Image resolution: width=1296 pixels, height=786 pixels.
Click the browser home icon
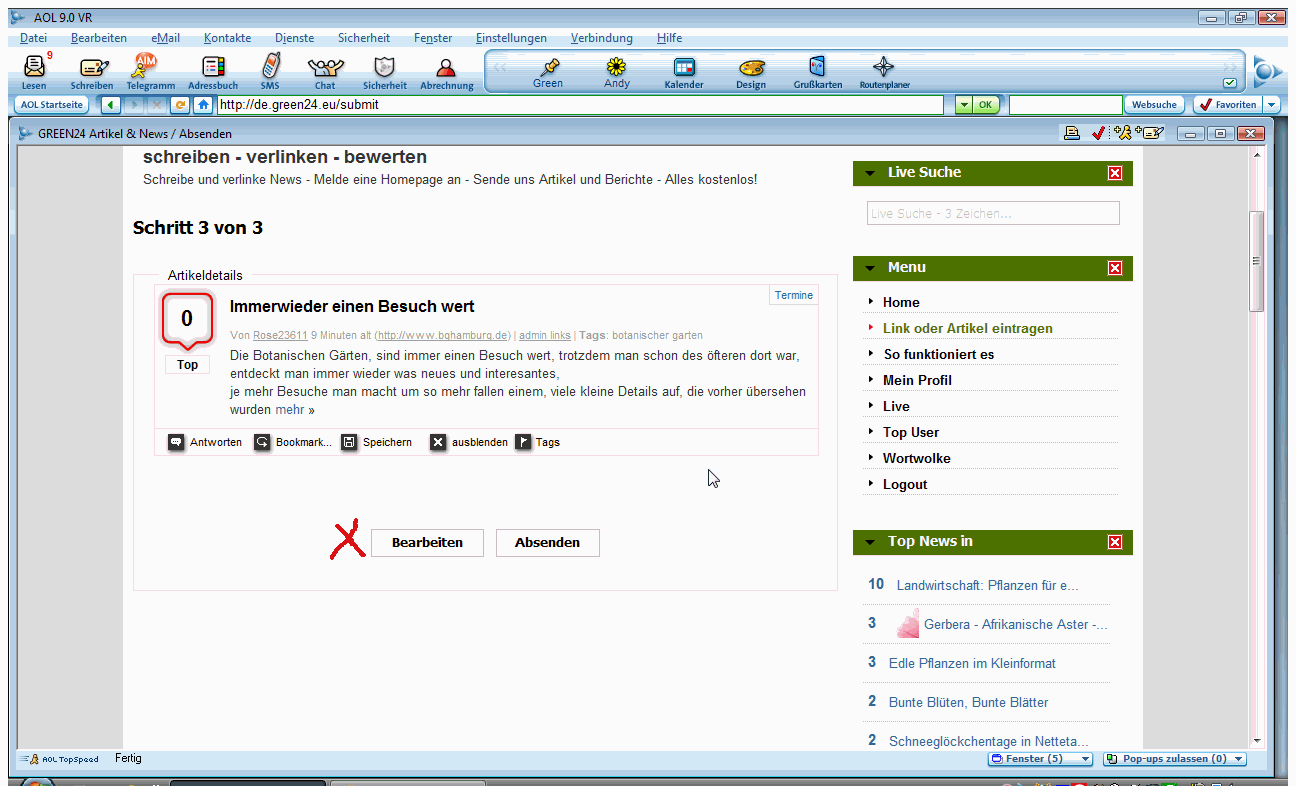pyautogui.click(x=203, y=105)
